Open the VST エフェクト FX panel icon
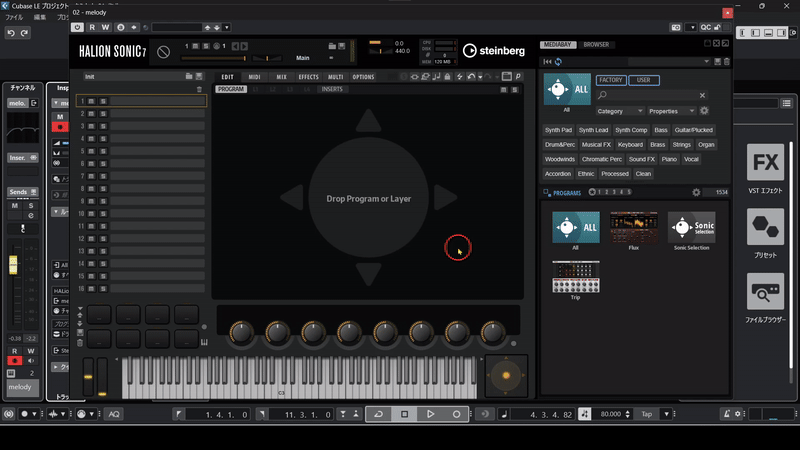Screen dimensions: 800x450 tap(765, 162)
